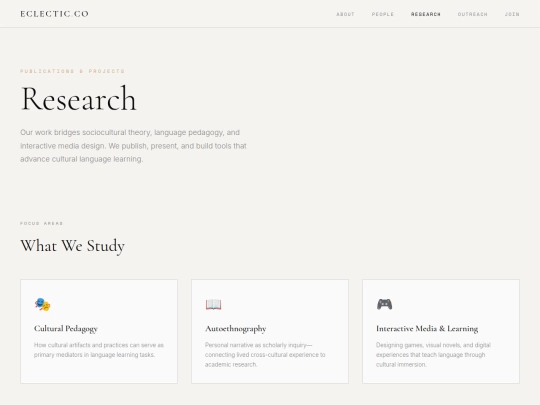The width and height of the screenshot is (540, 405).
Task: Open the Autoethnography card title
Action: pos(236,329)
